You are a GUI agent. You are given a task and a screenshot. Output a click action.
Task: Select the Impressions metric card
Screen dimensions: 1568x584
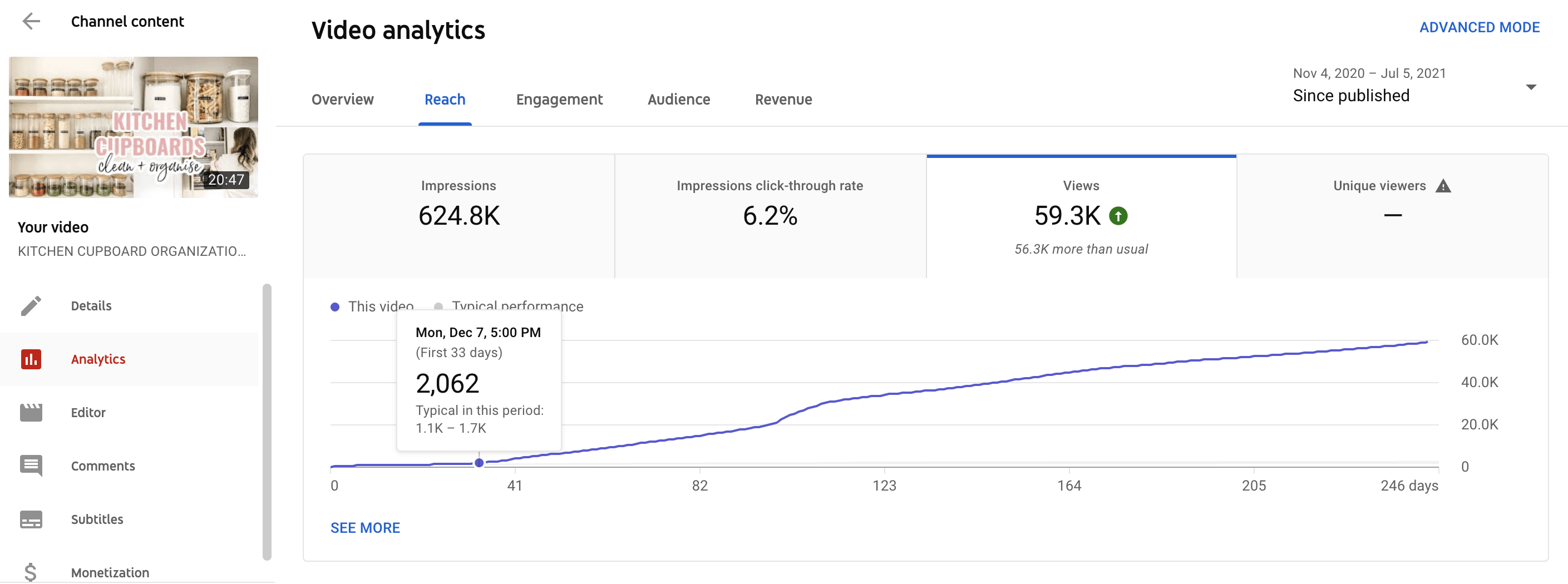pos(459,216)
